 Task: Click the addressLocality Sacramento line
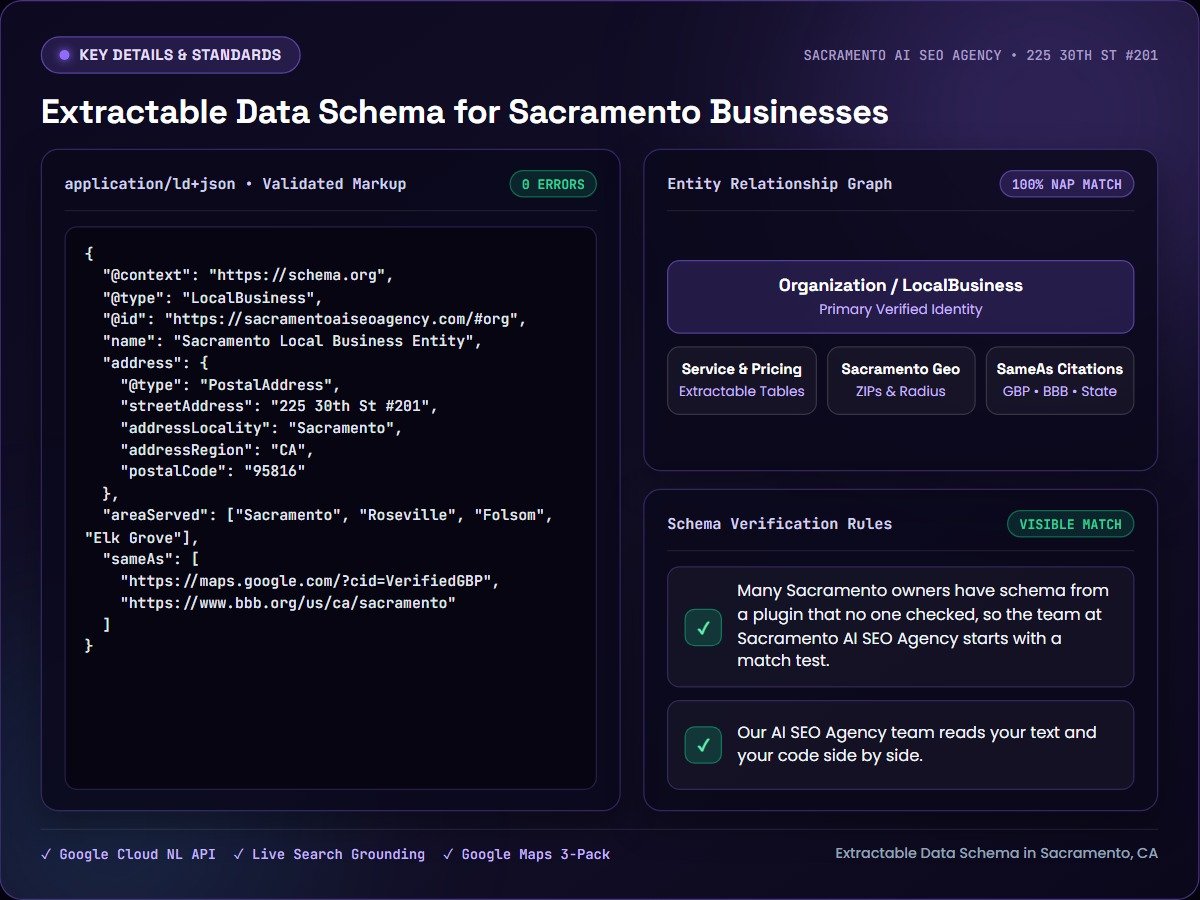[261, 429]
